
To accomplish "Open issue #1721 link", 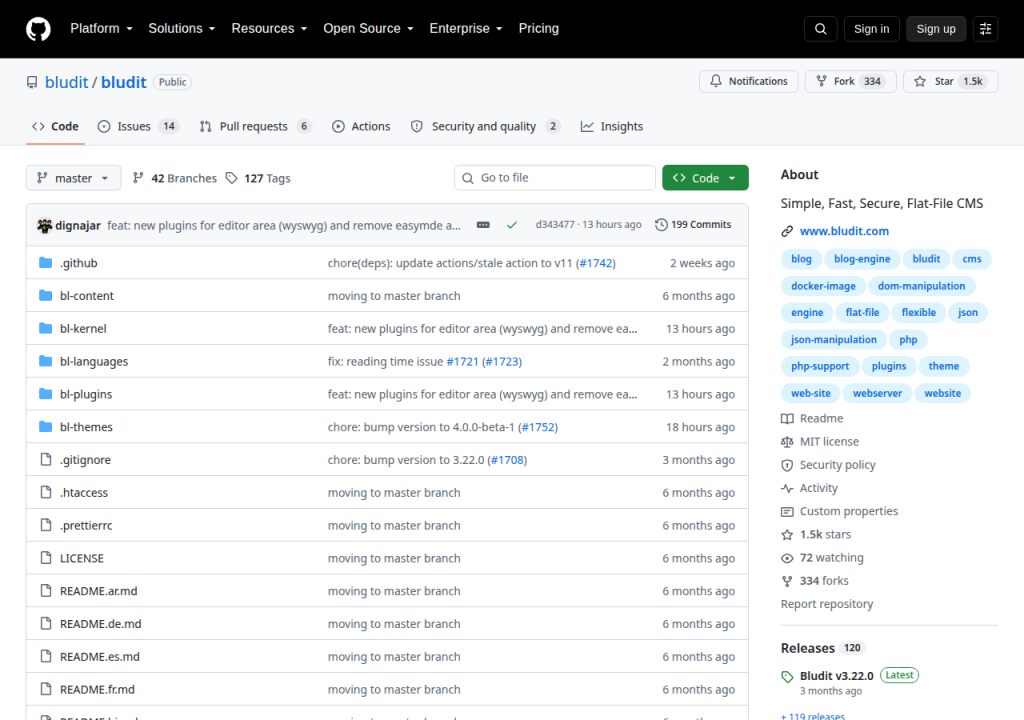I will click(x=462, y=361).
